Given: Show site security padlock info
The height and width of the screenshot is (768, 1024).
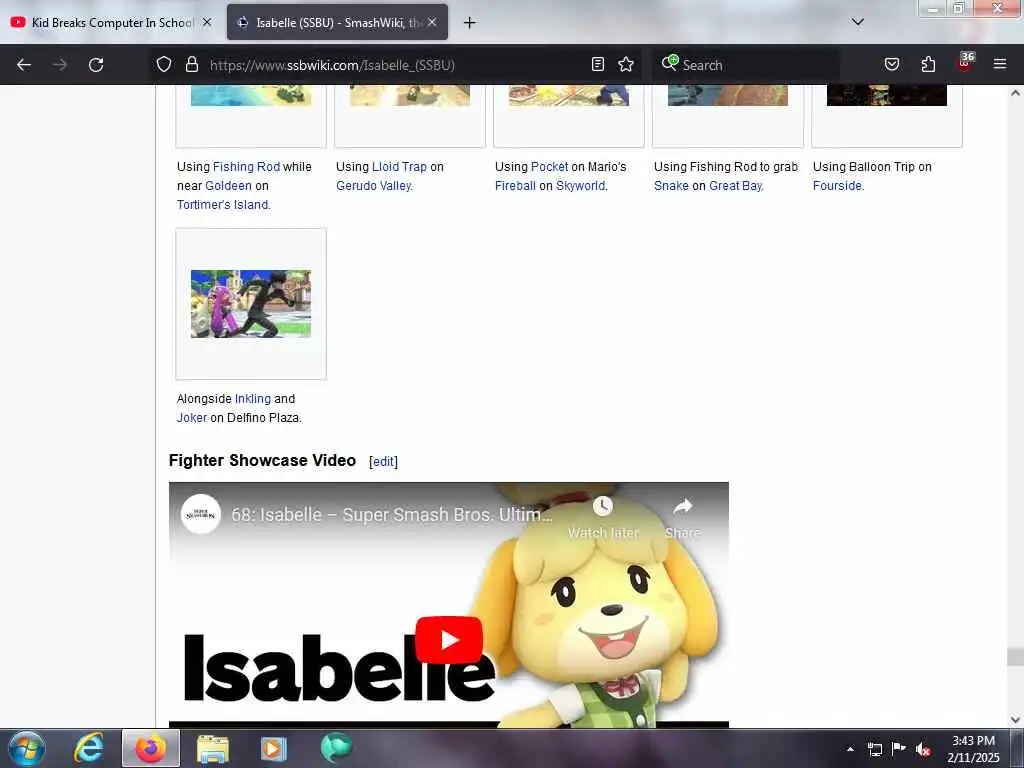Looking at the screenshot, I should point(191,64).
